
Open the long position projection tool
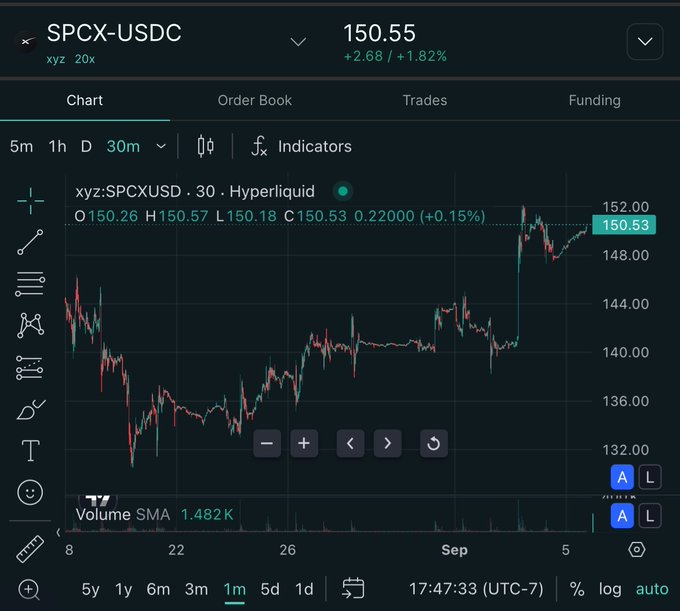29,368
